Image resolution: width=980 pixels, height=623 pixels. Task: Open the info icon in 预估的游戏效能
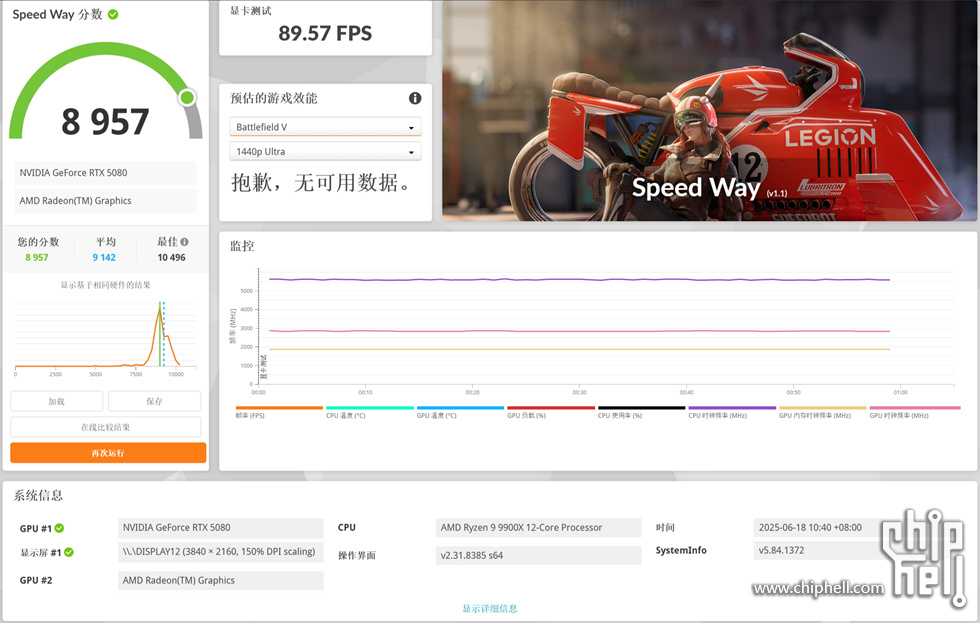click(x=415, y=98)
